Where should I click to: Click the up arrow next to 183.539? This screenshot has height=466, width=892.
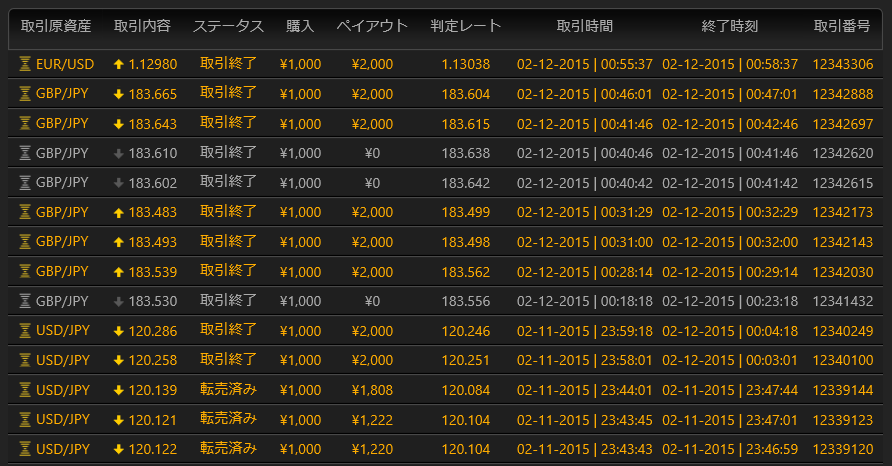pos(118,272)
